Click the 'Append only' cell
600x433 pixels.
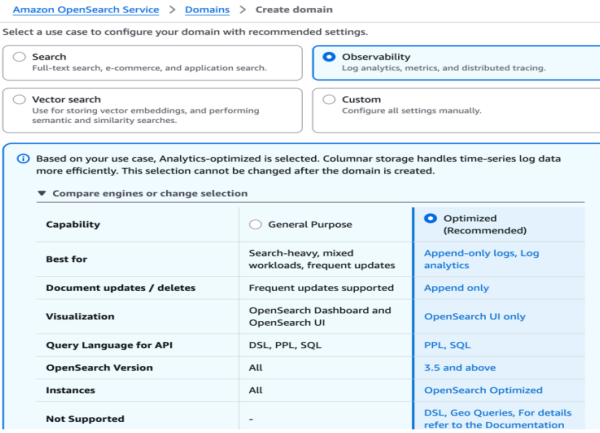click(457, 288)
